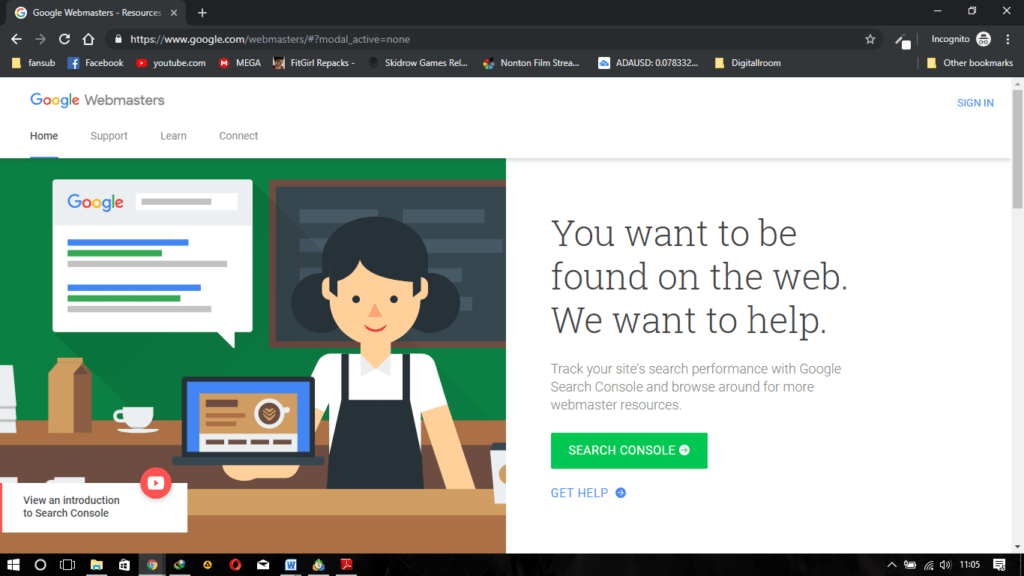Open Microsoft Word from the taskbar

pos(290,565)
